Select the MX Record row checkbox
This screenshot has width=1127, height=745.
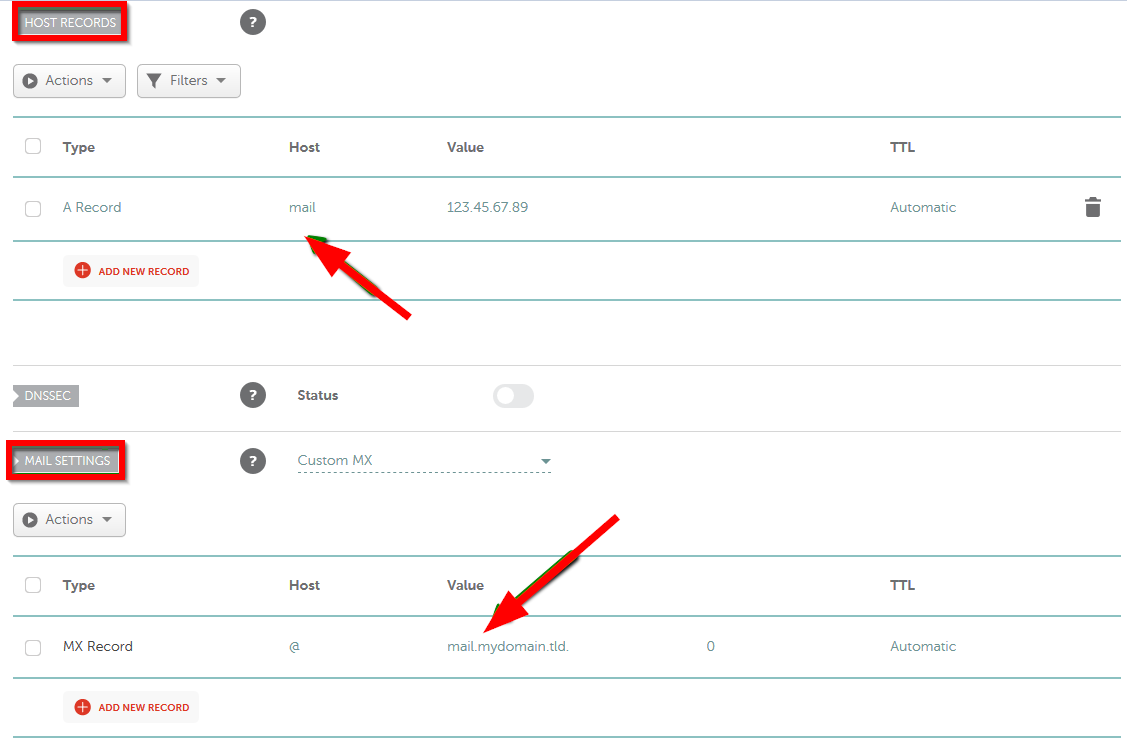[33, 647]
